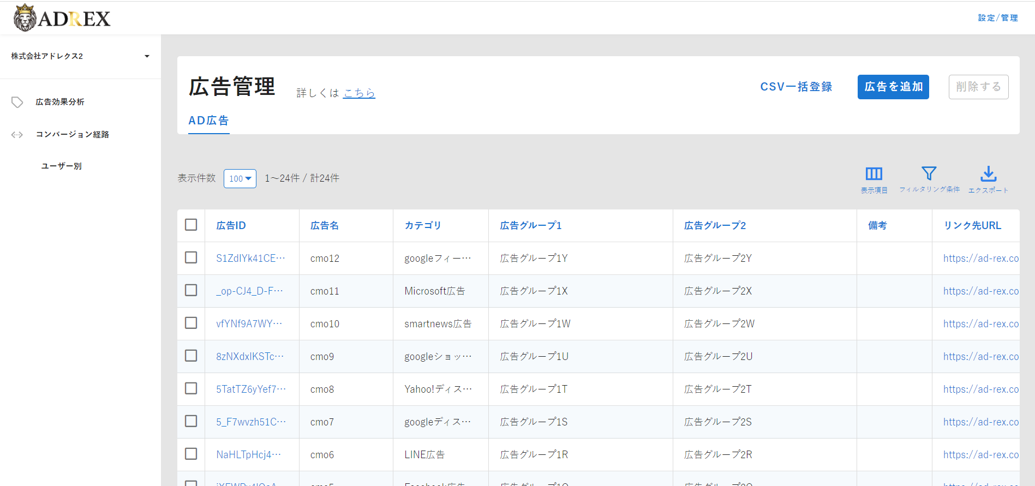
Task: Open ad ID 5_F7wvzh51C… link
Action: 251,421
